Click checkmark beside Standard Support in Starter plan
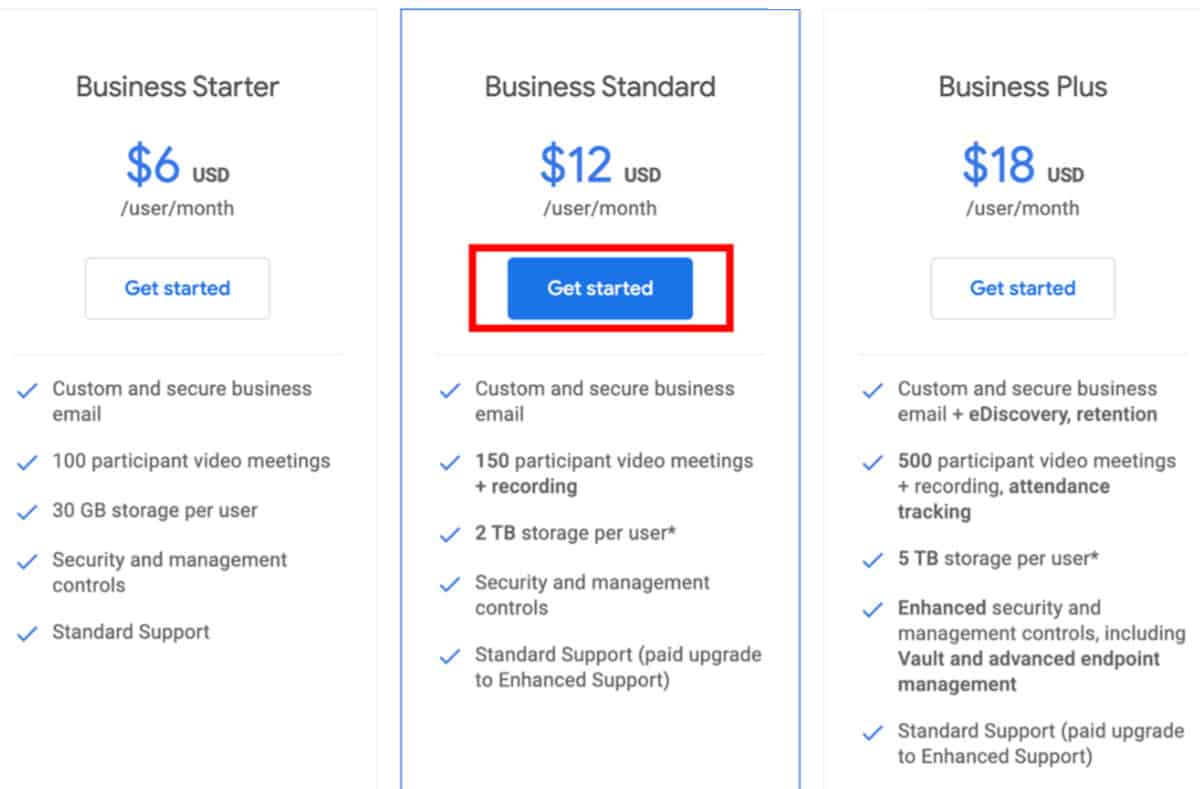Screen dimensions: 1200x789 click(x=28, y=634)
